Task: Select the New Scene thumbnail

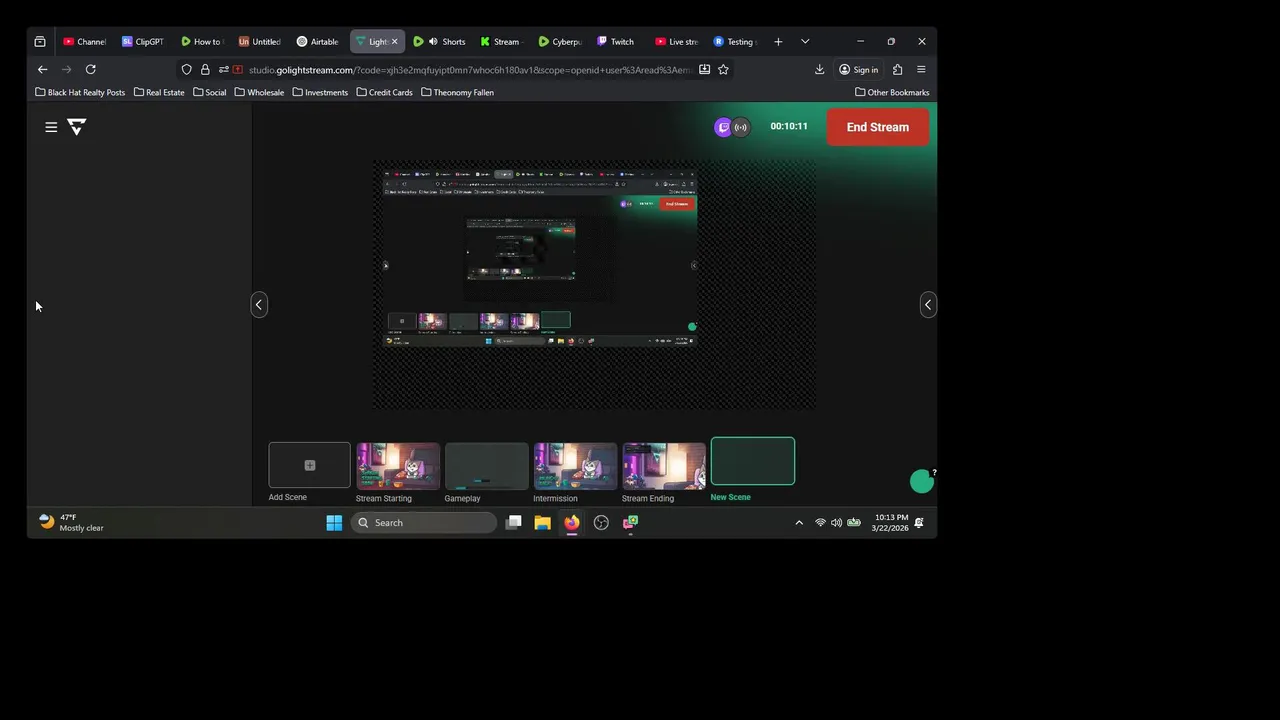Action: tap(753, 461)
